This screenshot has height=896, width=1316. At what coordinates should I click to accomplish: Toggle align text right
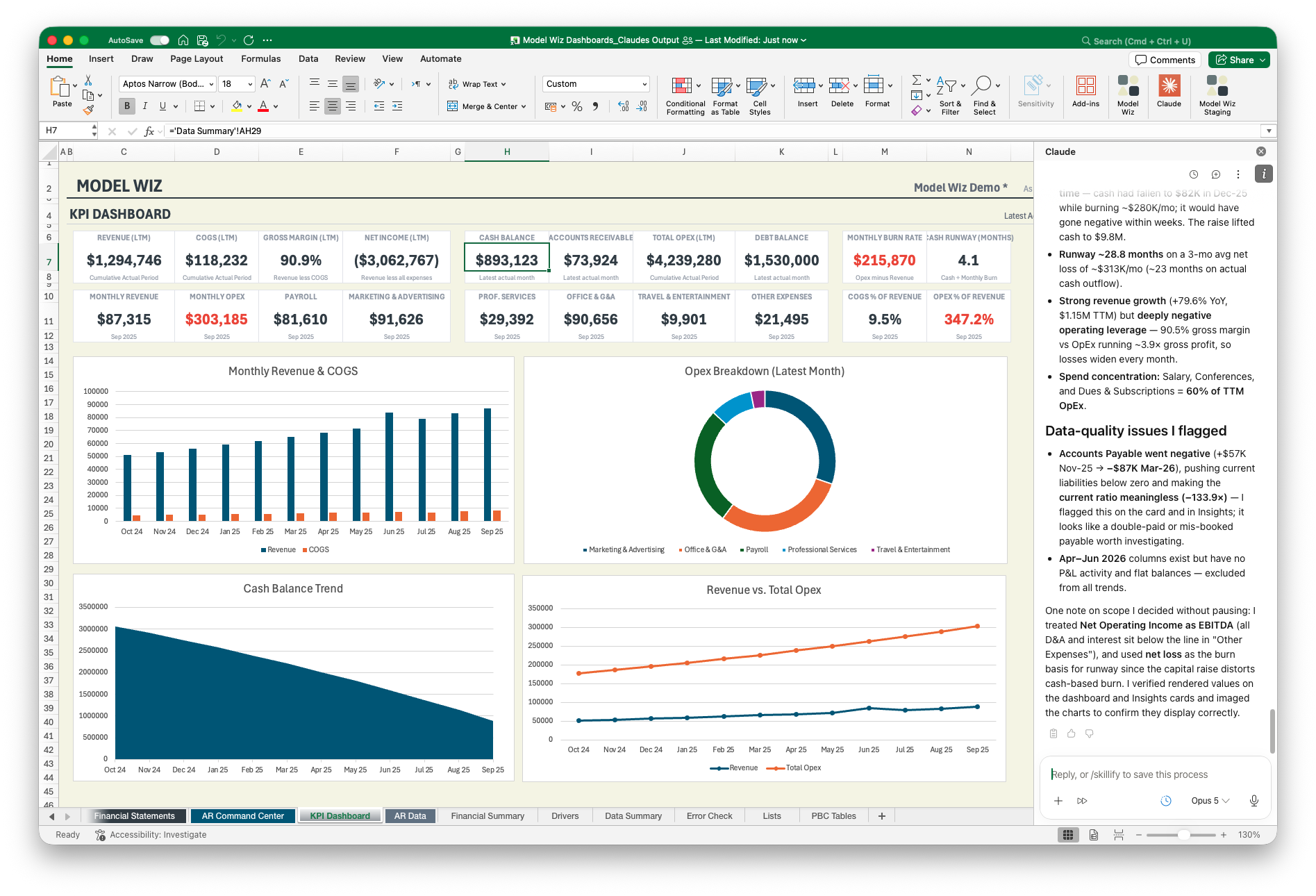tap(351, 106)
